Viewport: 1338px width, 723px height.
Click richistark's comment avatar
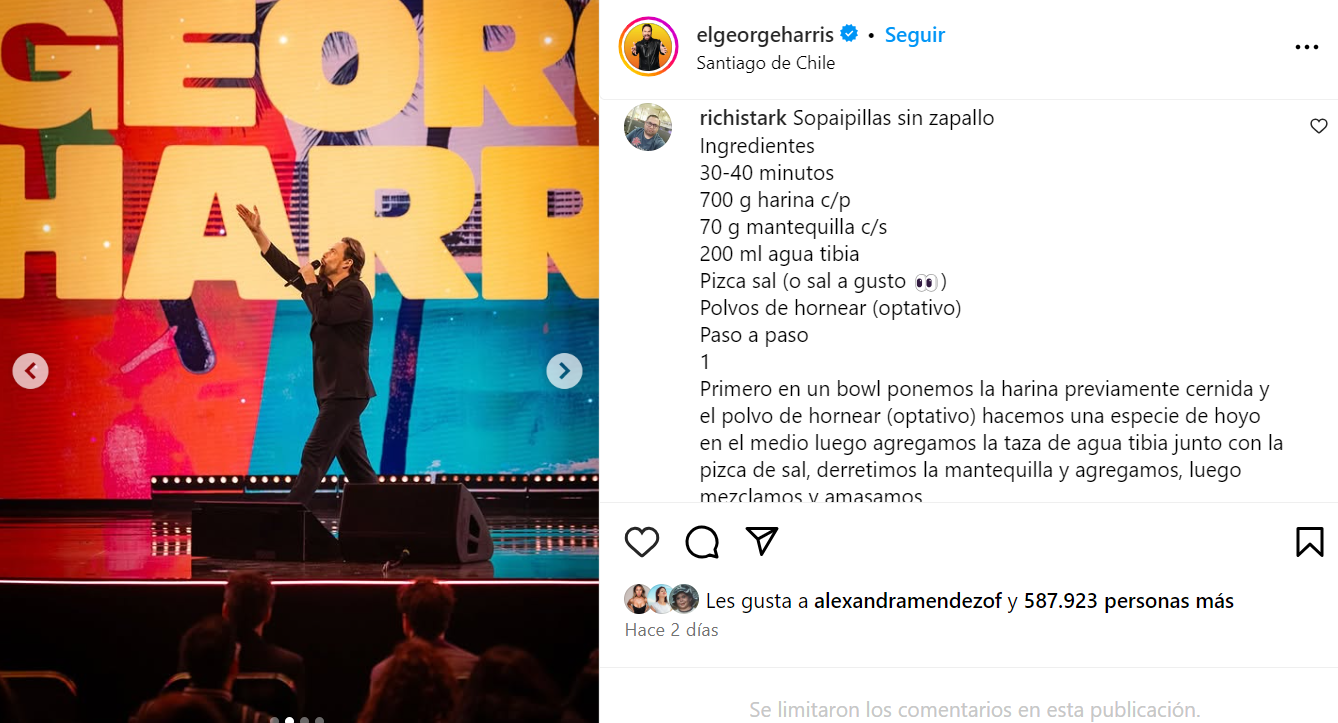[x=648, y=127]
